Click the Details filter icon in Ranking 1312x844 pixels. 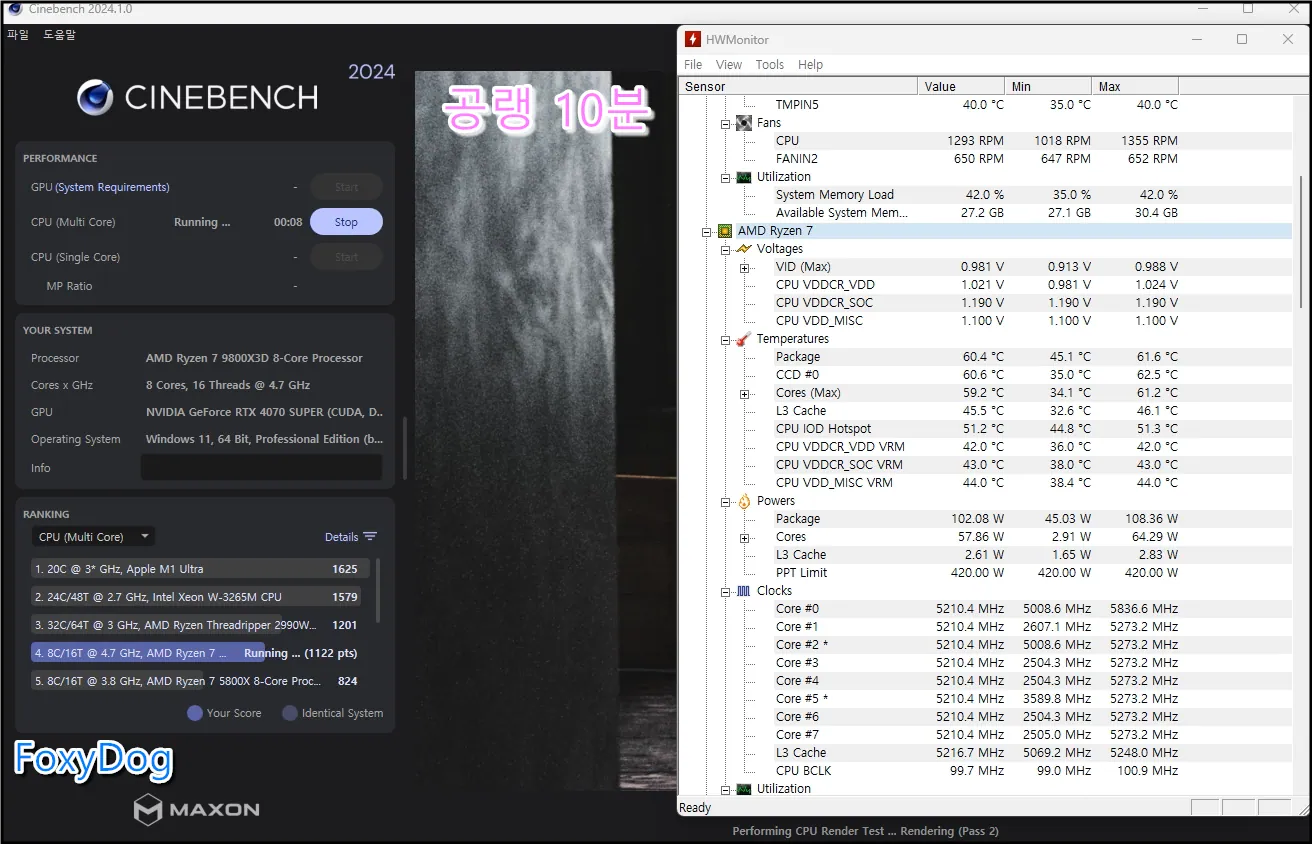[x=370, y=537]
